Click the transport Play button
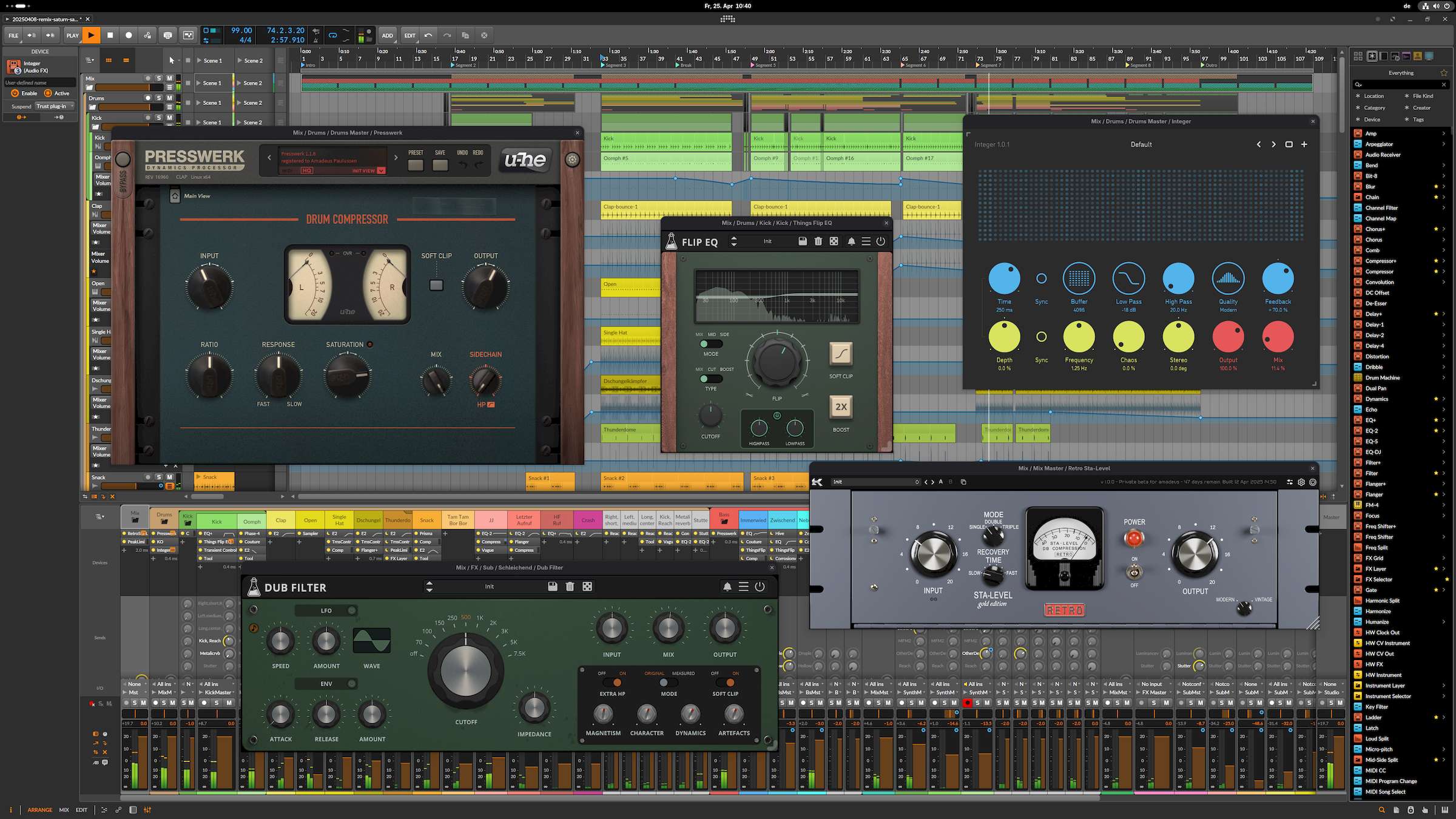 coord(91,35)
